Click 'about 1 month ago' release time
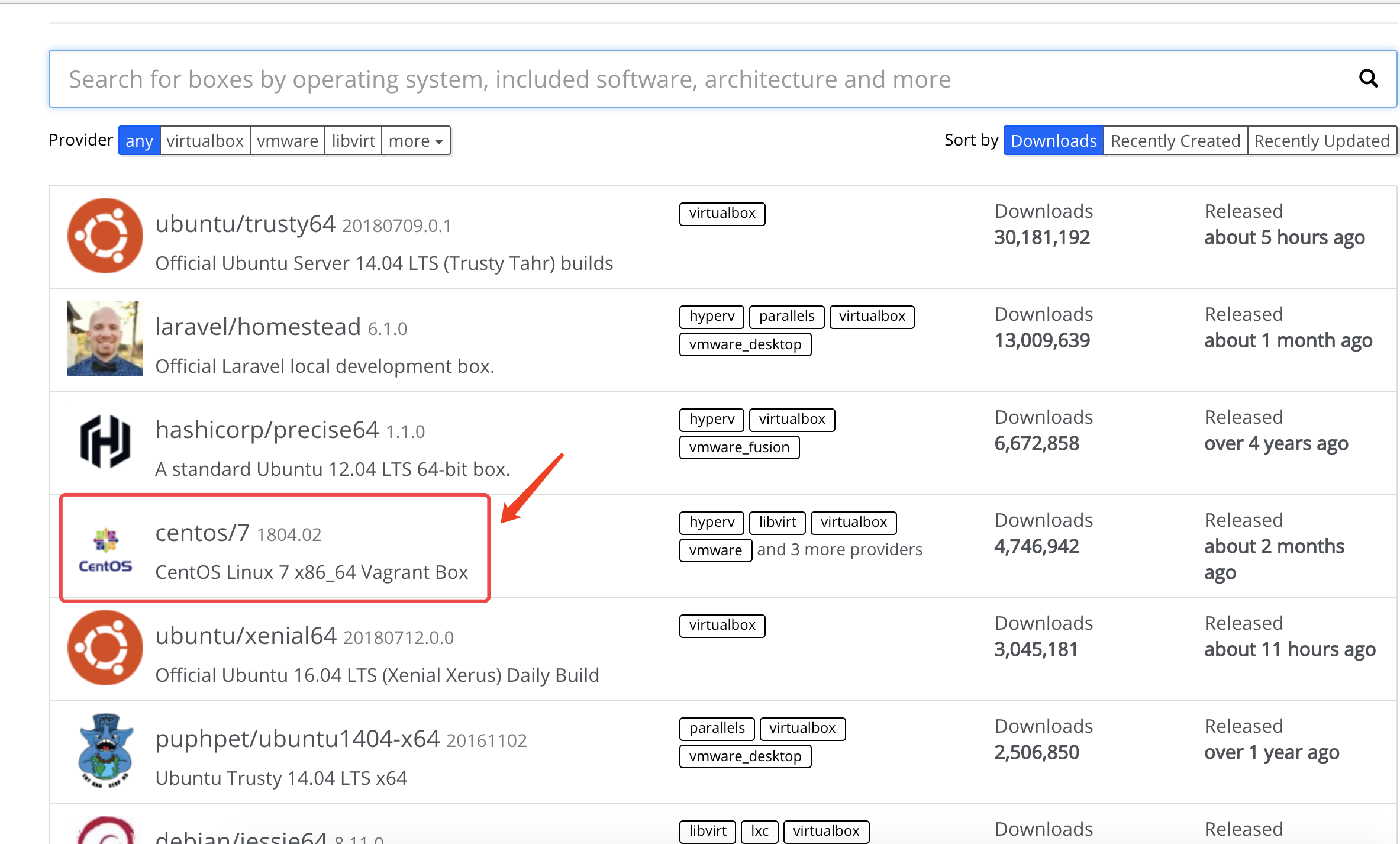Screen dimensions: 1400x844 1288,341
